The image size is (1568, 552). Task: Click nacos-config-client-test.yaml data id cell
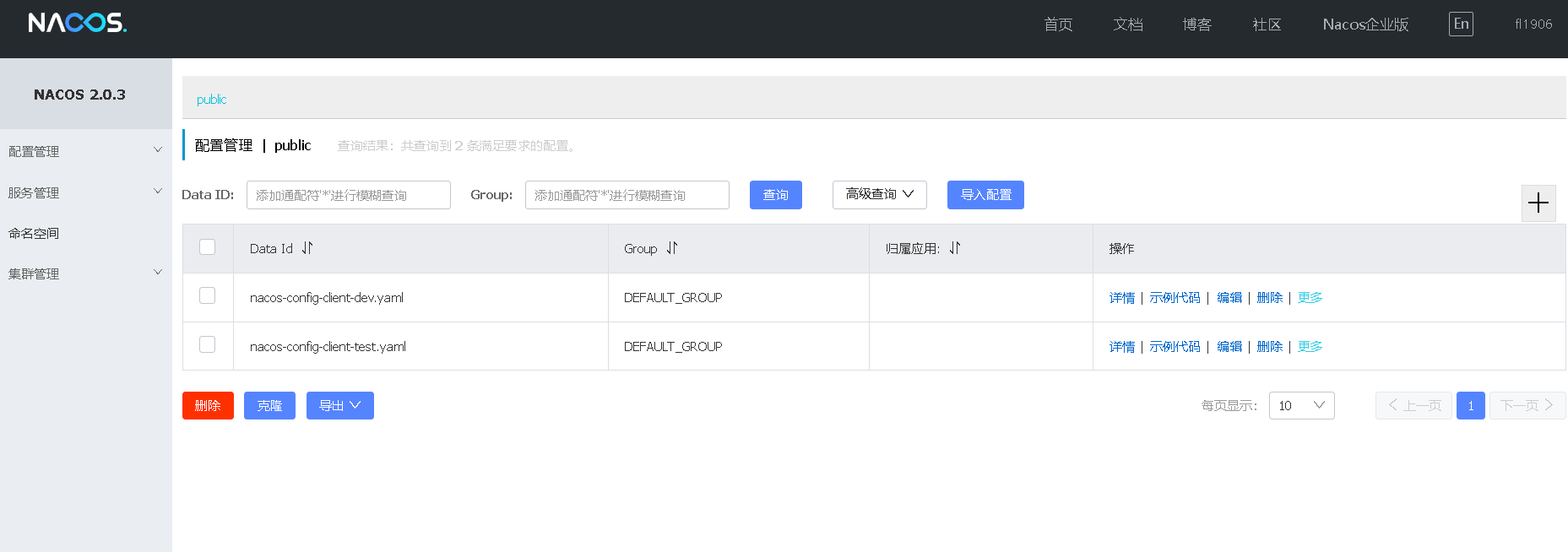(328, 346)
